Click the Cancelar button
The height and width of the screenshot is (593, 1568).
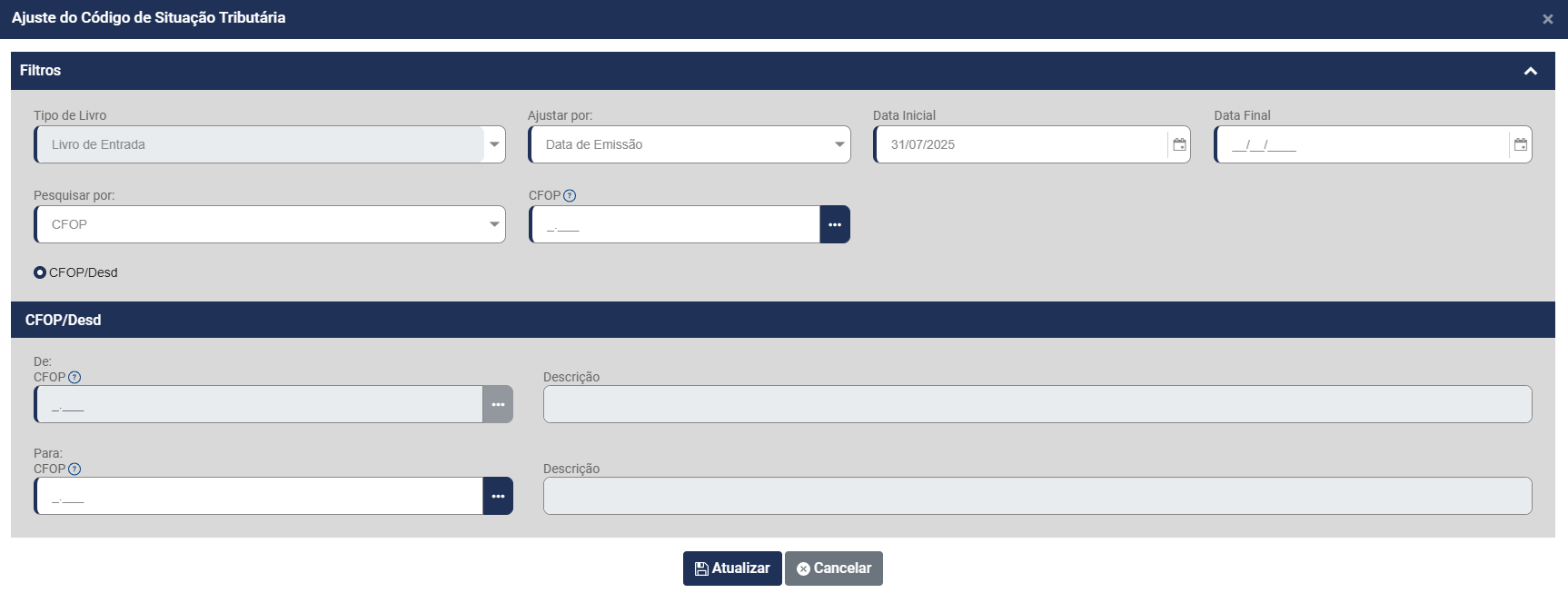click(834, 568)
